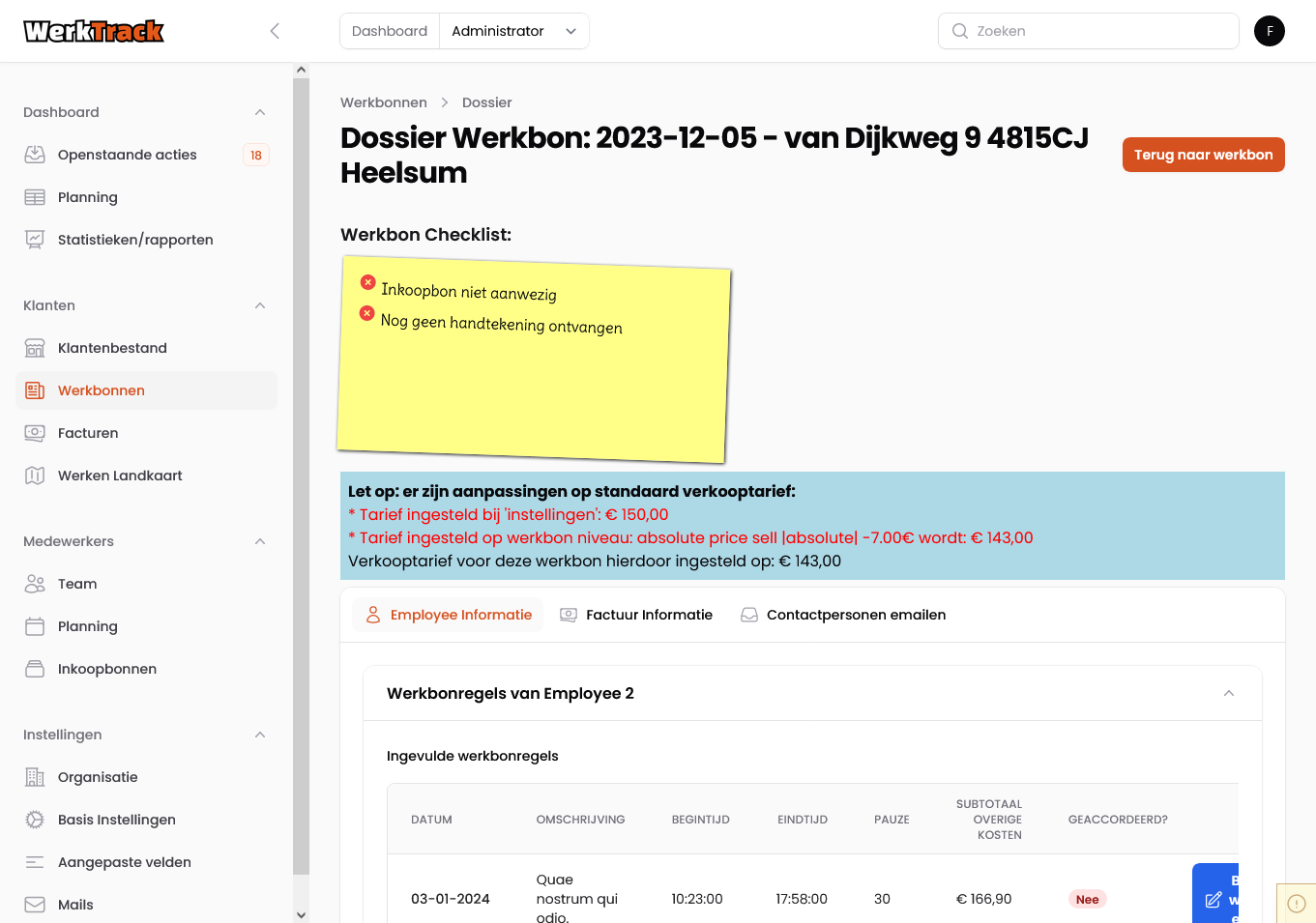Click the Team people icon
1316x923 pixels.
[35, 584]
